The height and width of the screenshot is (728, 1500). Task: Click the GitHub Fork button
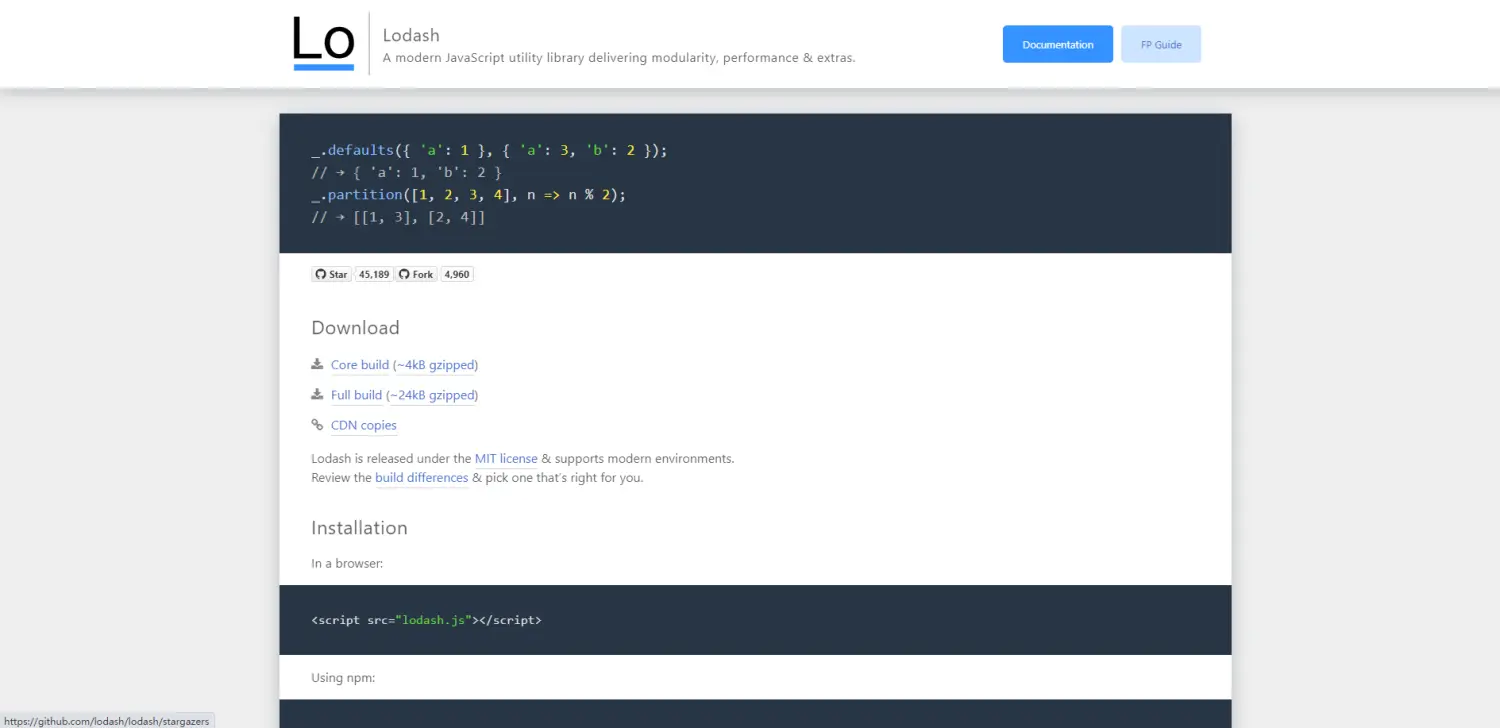[416, 274]
